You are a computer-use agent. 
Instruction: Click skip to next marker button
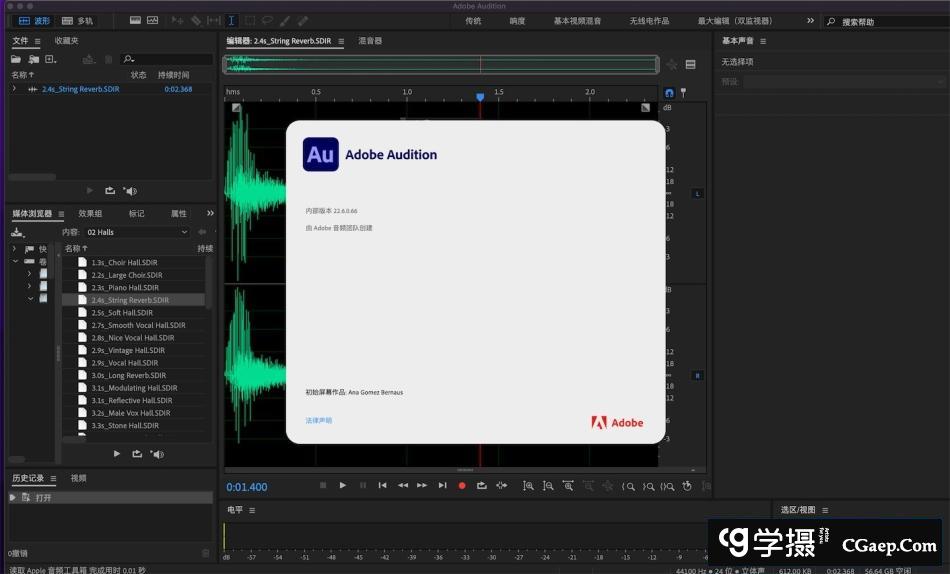[442, 486]
